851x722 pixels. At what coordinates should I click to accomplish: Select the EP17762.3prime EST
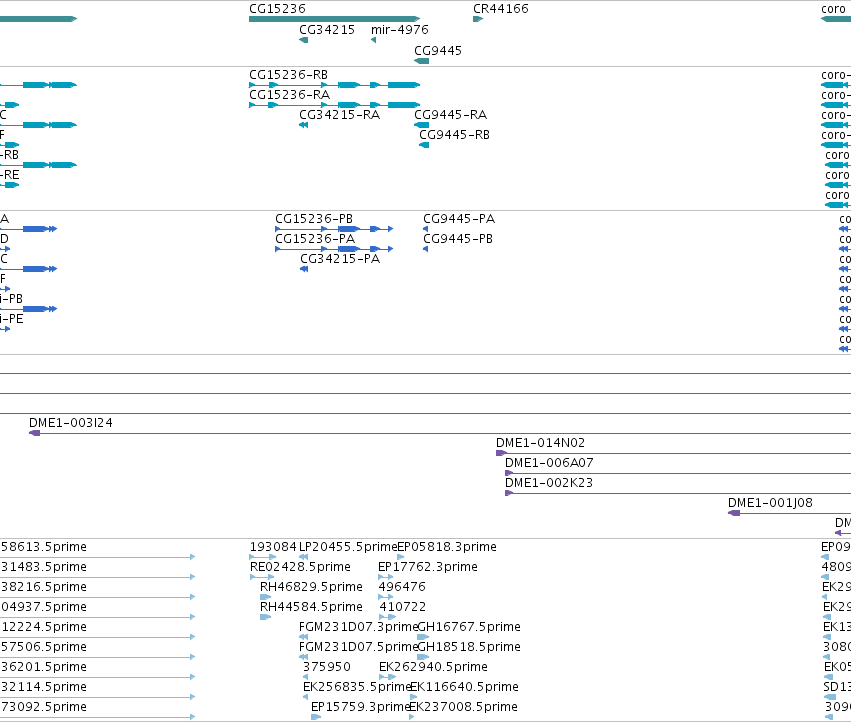pyautogui.click(x=385, y=577)
